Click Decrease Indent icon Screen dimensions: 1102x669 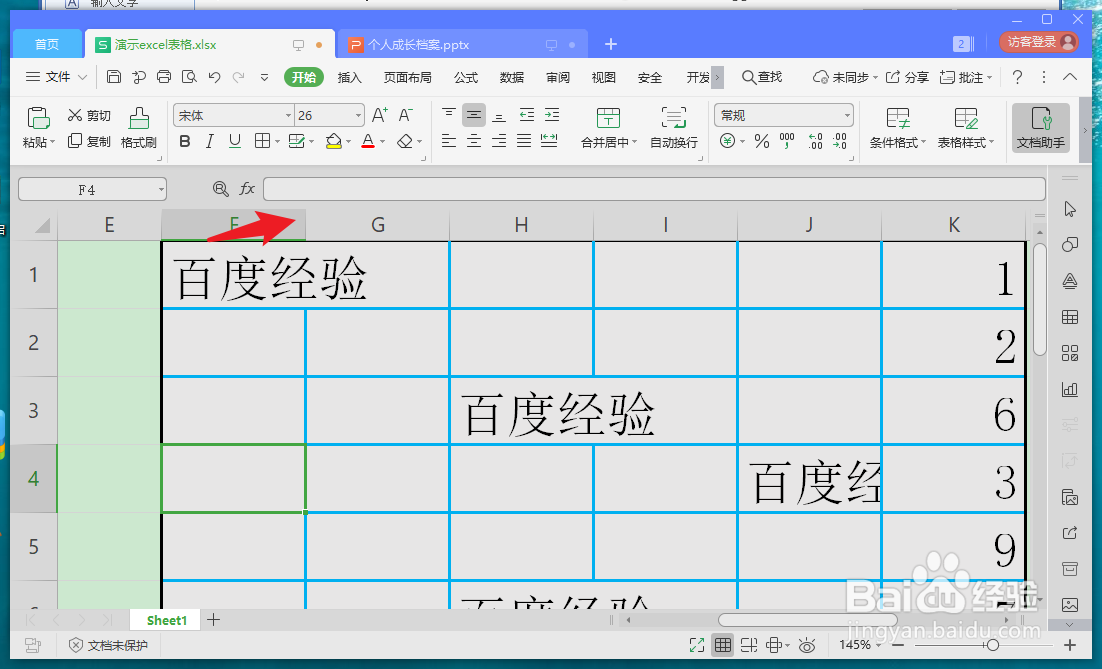(526, 115)
